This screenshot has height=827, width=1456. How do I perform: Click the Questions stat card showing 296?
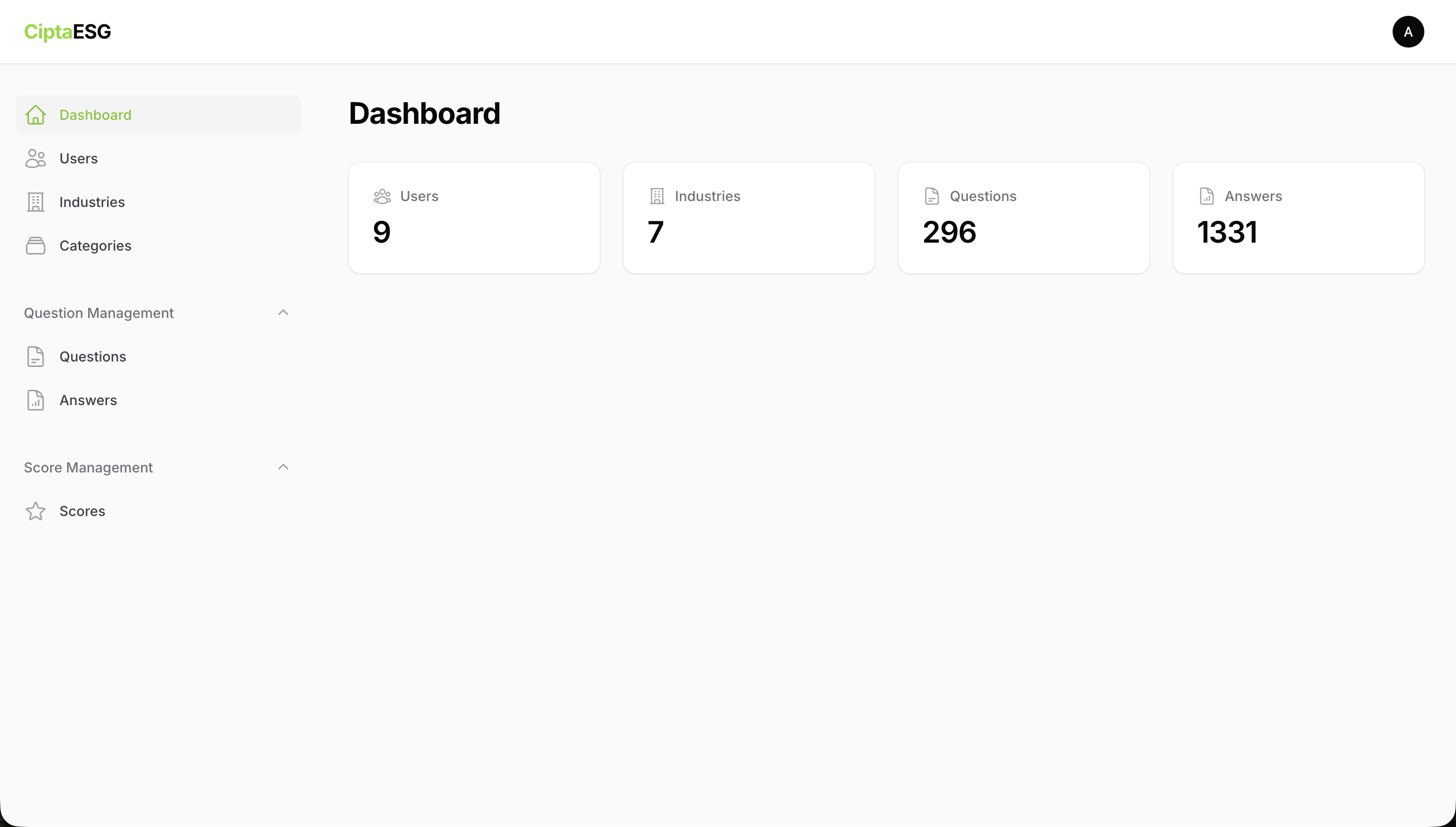(x=1023, y=218)
